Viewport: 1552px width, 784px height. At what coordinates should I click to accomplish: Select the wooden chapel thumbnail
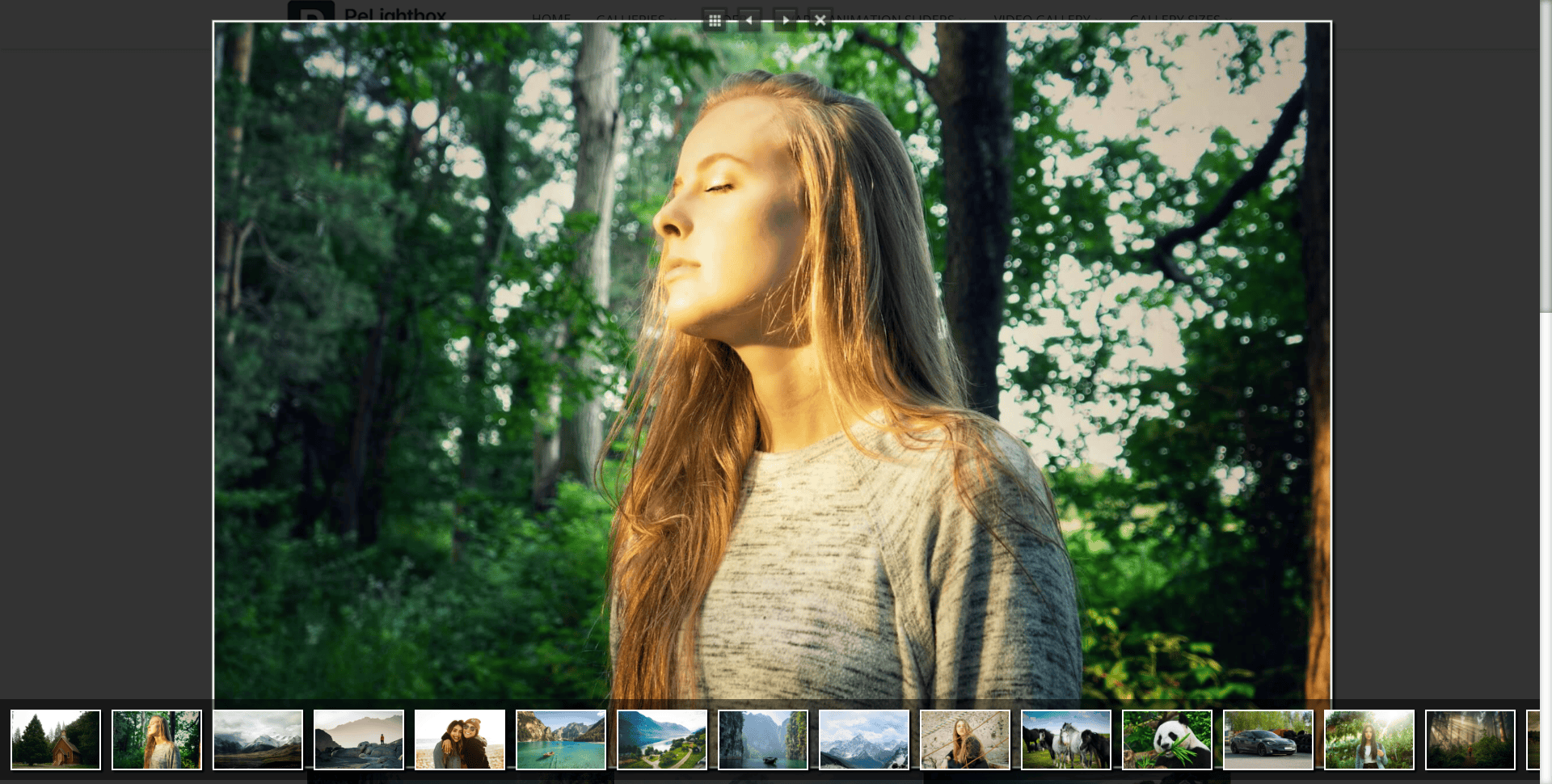[56, 740]
